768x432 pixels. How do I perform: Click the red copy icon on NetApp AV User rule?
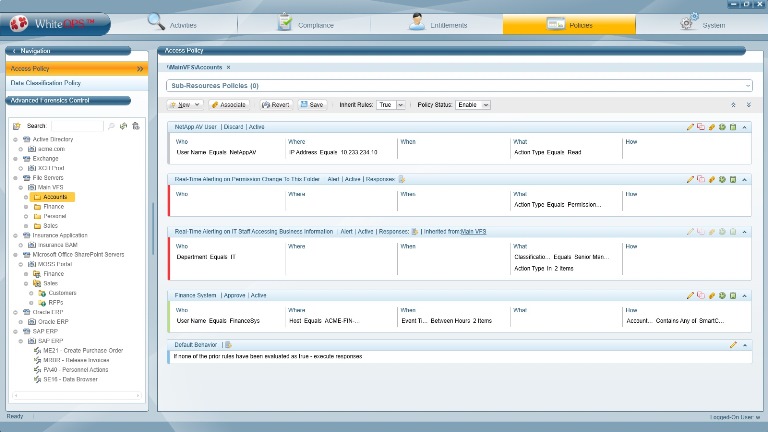[701, 127]
